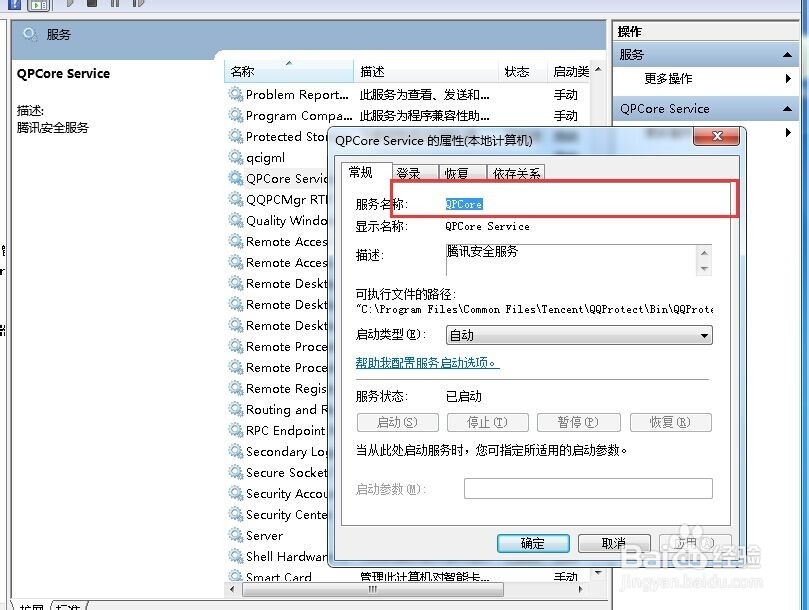This screenshot has width=809, height=610.
Task: Click gear icon of Problem Report service
Action: (x=236, y=94)
